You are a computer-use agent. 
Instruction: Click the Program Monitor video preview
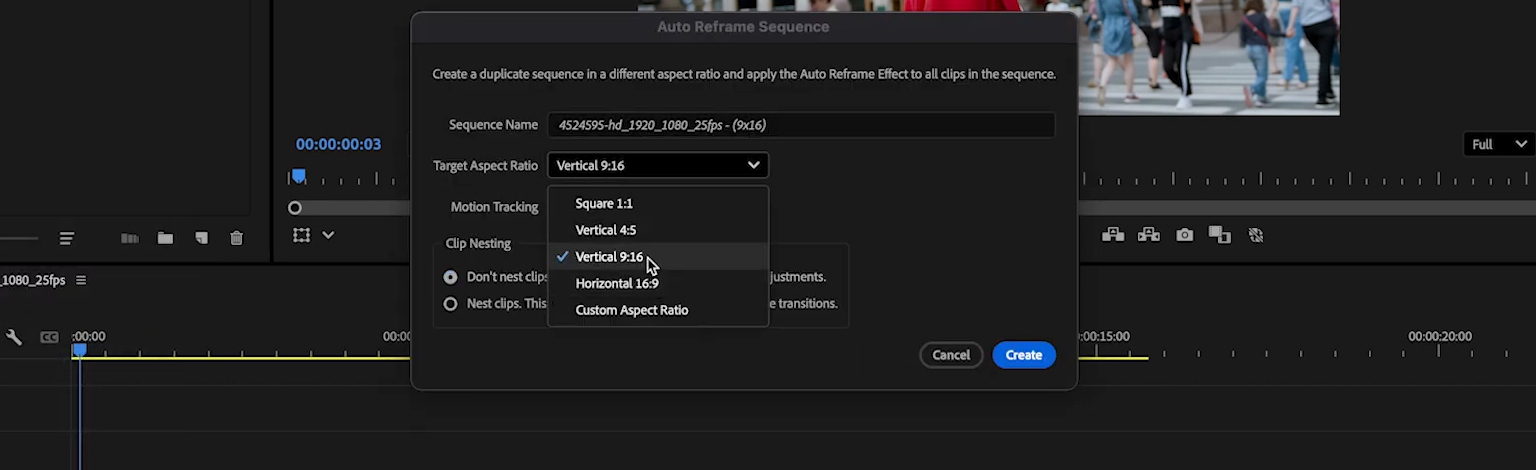pos(1208,57)
